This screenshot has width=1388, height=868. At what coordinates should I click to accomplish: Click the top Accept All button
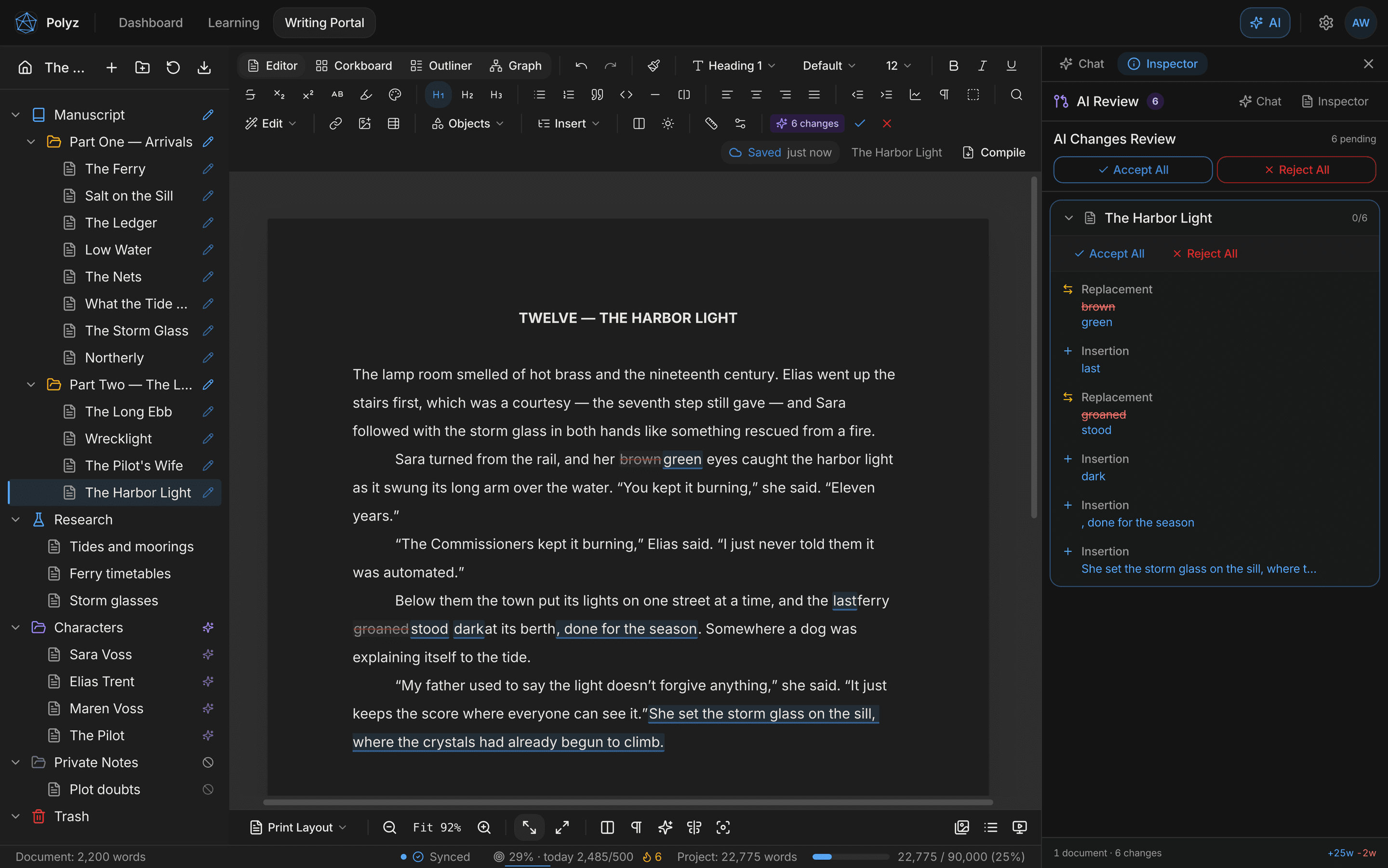[1133, 170]
